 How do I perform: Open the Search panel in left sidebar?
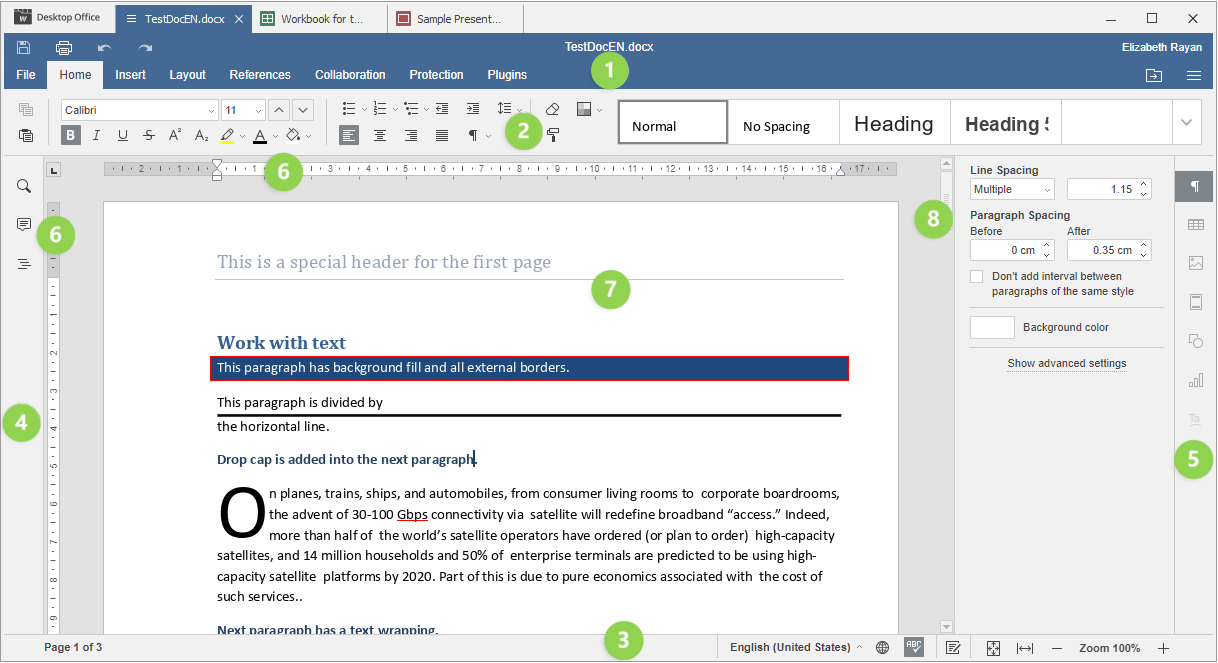pyautogui.click(x=24, y=186)
